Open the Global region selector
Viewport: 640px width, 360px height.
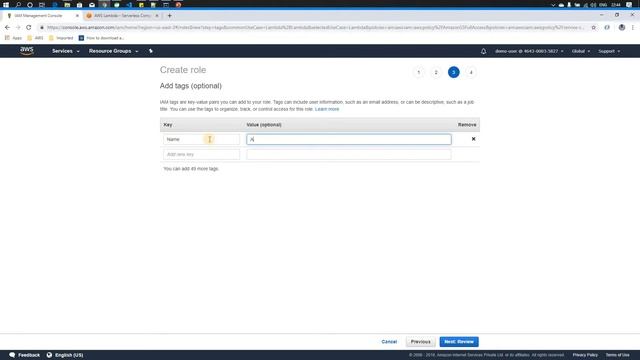pos(580,51)
